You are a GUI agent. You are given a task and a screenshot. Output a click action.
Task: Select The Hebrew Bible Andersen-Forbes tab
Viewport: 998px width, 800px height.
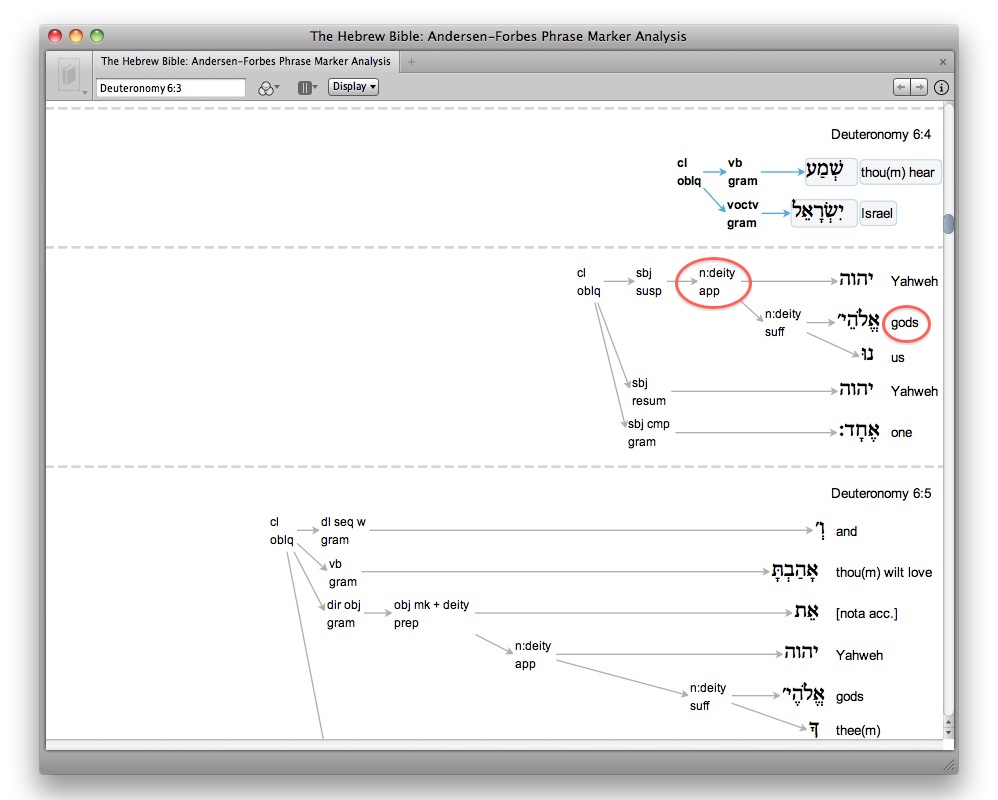point(246,62)
